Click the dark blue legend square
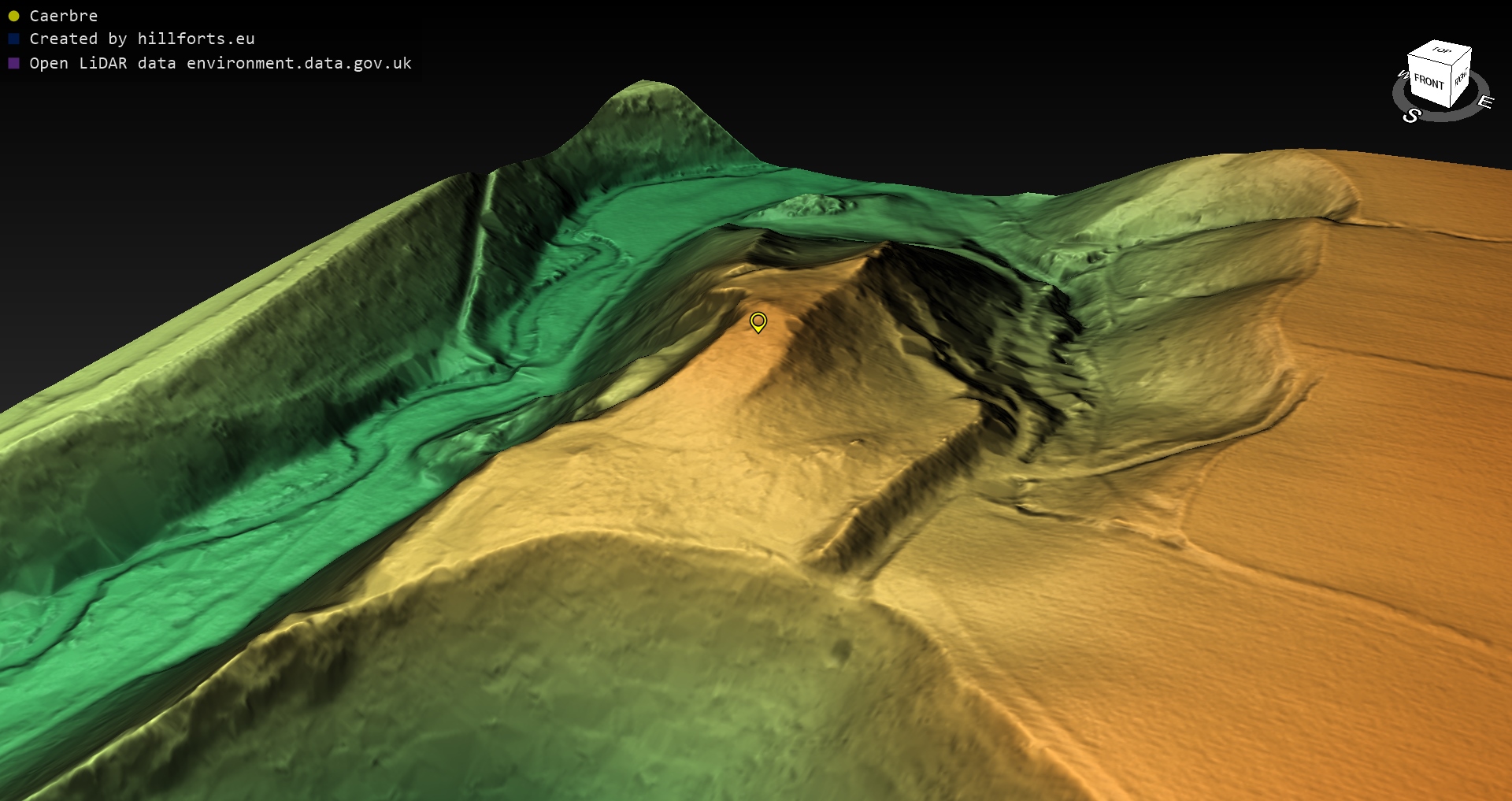 click(x=13, y=39)
